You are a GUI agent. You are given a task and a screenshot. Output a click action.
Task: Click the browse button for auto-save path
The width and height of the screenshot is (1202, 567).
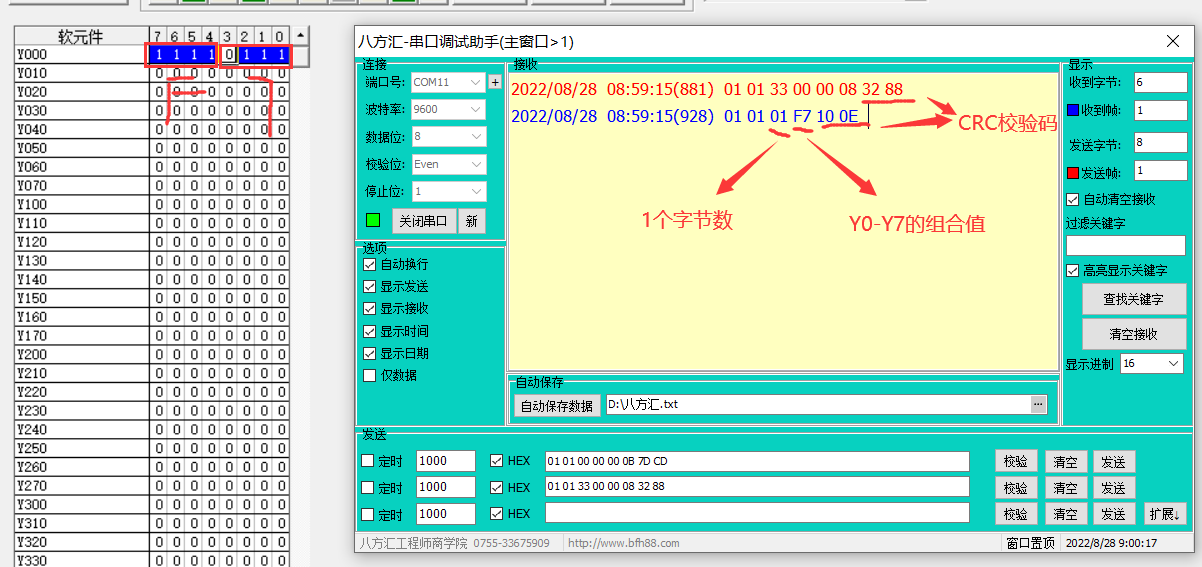1038,404
